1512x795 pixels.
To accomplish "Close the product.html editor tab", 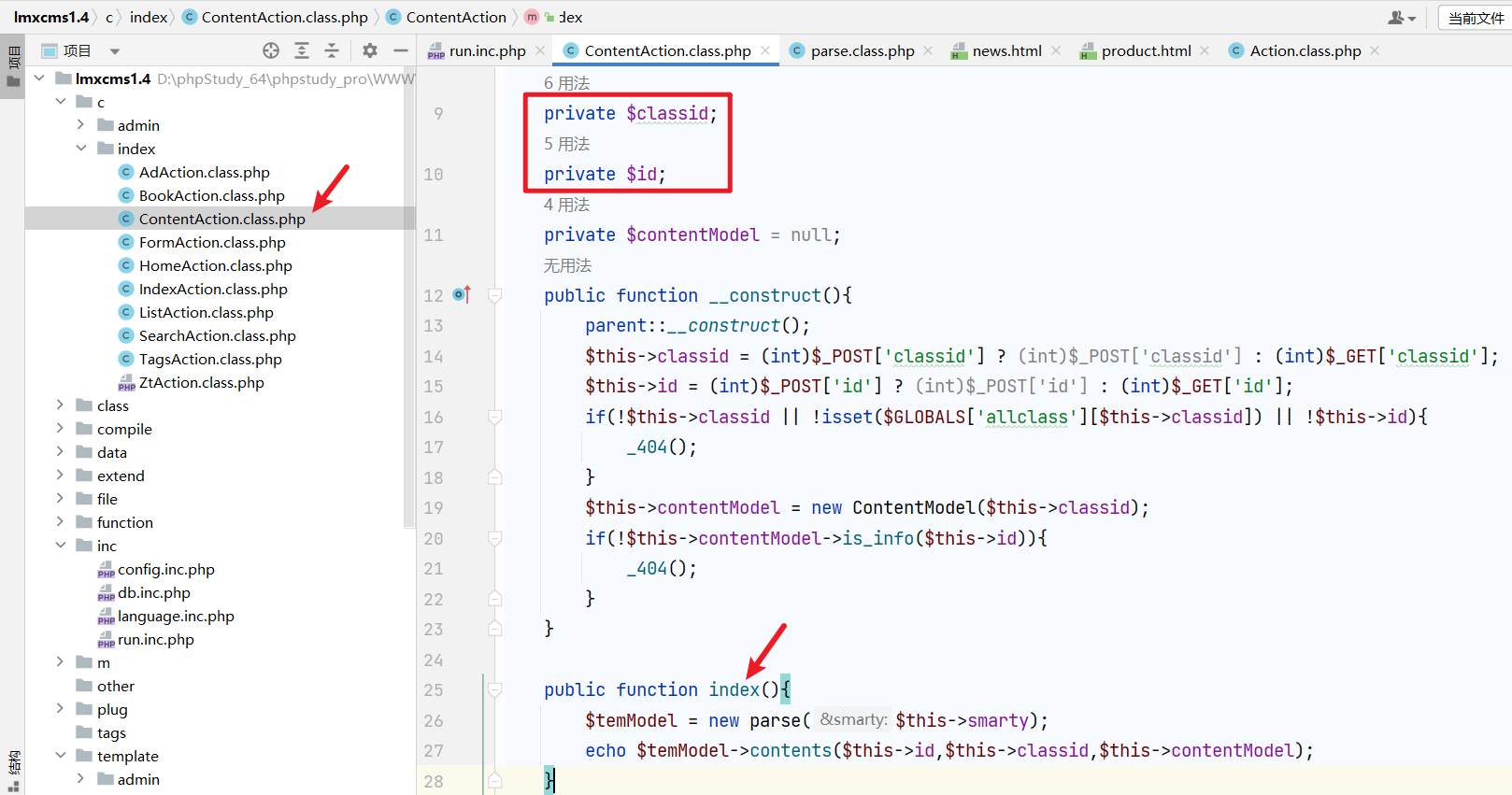I will [1205, 50].
